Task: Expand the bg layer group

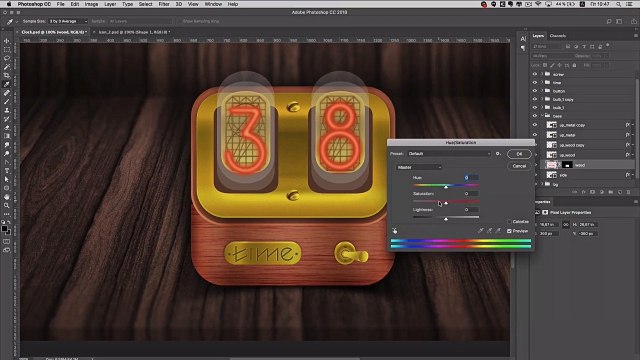Action: point(542,184)
